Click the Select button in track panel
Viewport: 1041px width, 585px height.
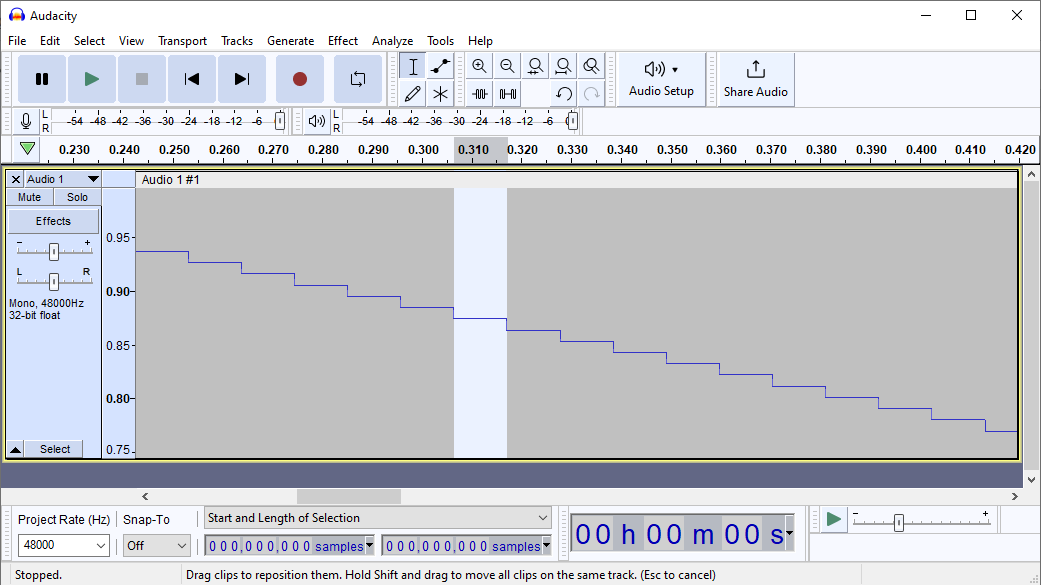[55, 449]
